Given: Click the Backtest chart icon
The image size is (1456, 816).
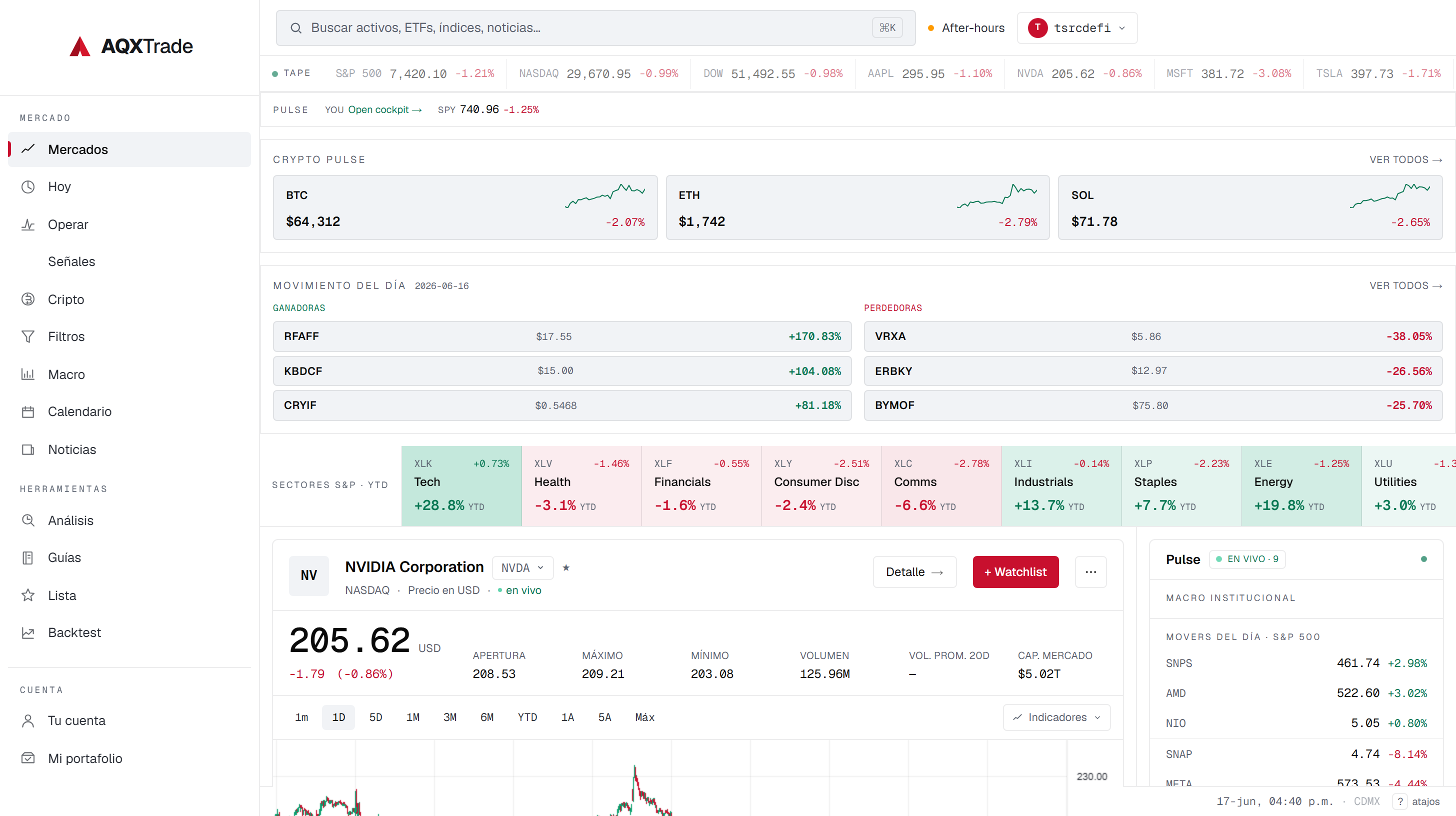Looking at the screenshot, I should tap(27, 632).
